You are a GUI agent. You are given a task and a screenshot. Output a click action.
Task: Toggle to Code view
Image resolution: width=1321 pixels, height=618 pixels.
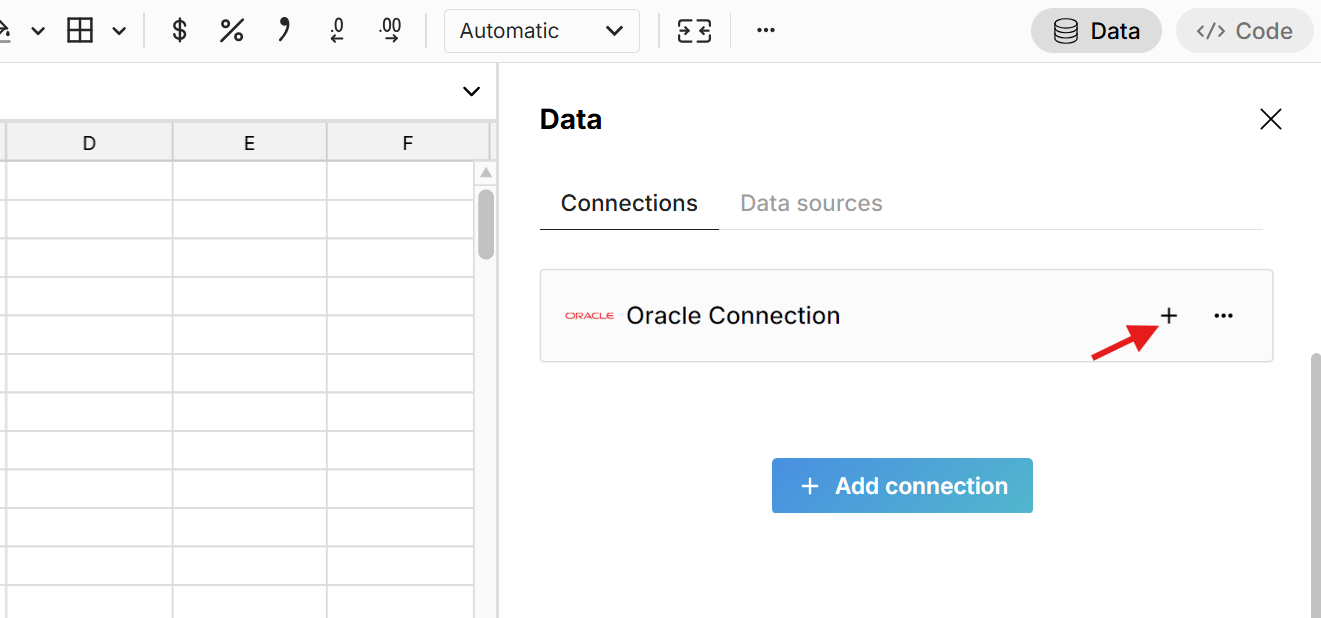[1244, 30]
